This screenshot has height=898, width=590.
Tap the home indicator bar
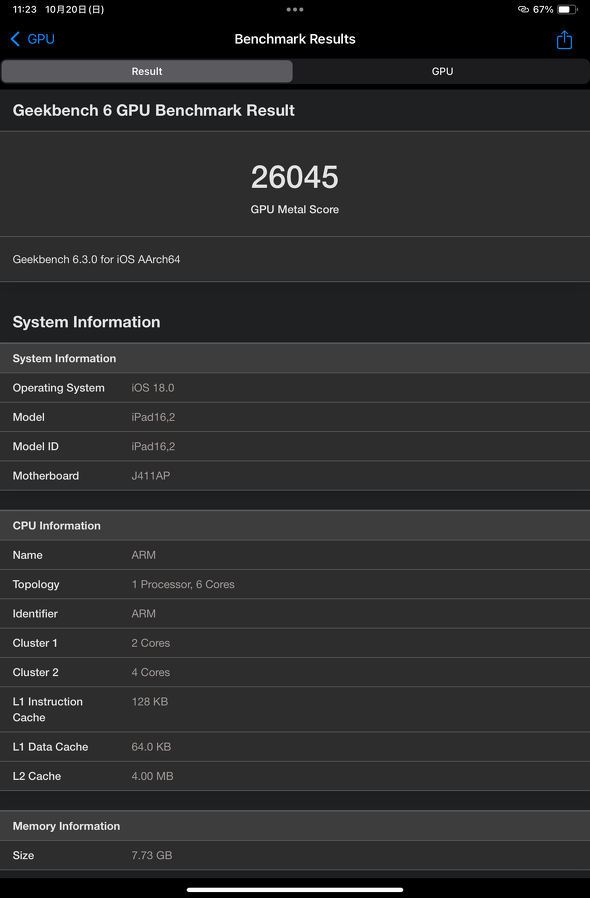pyautogui.click(x=295, y=888)
